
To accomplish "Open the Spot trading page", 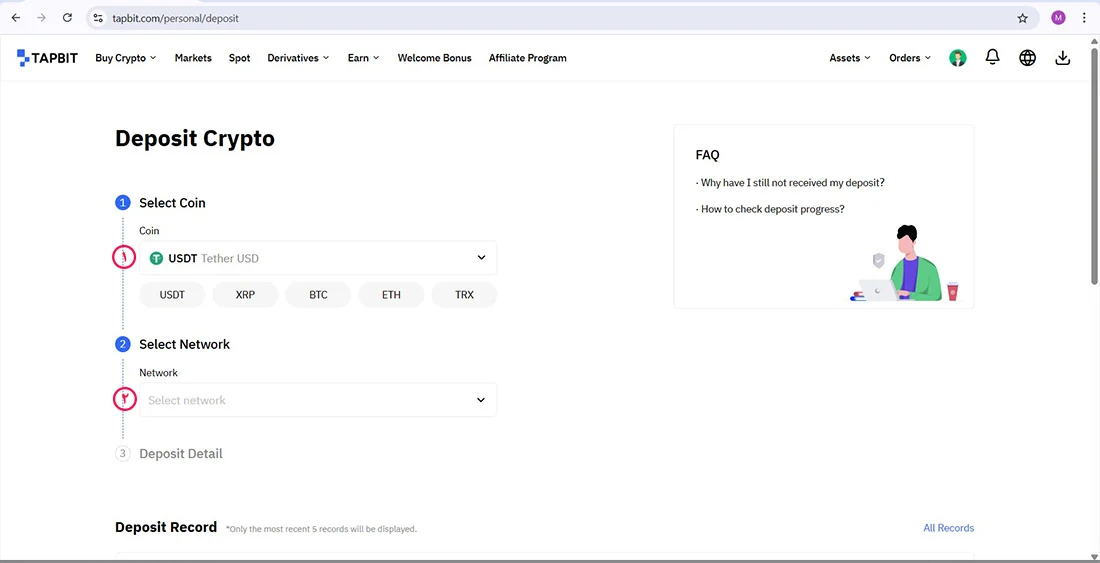I will tap(239, 58).
